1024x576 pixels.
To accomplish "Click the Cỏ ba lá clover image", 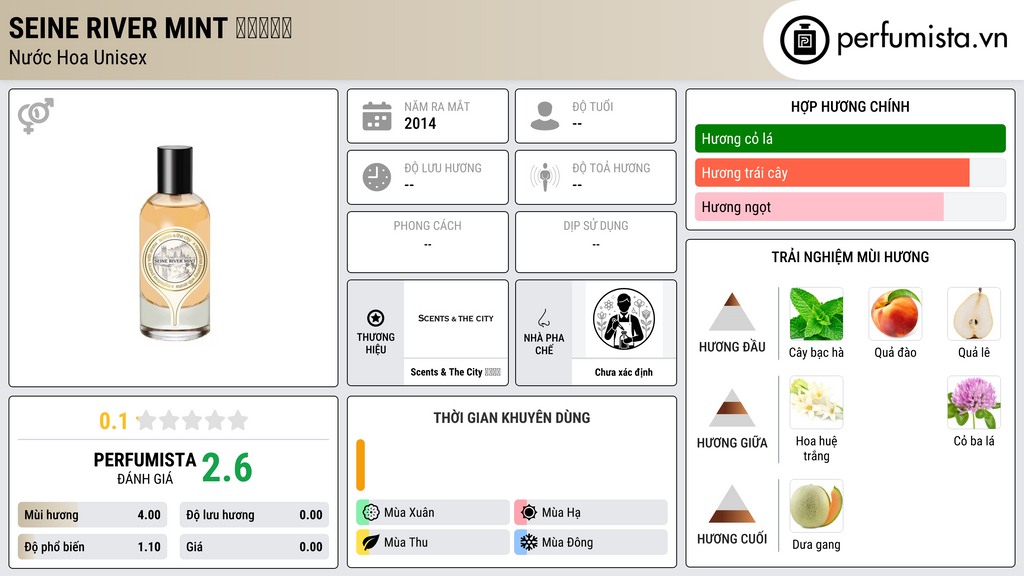I will tap(974, 402).
